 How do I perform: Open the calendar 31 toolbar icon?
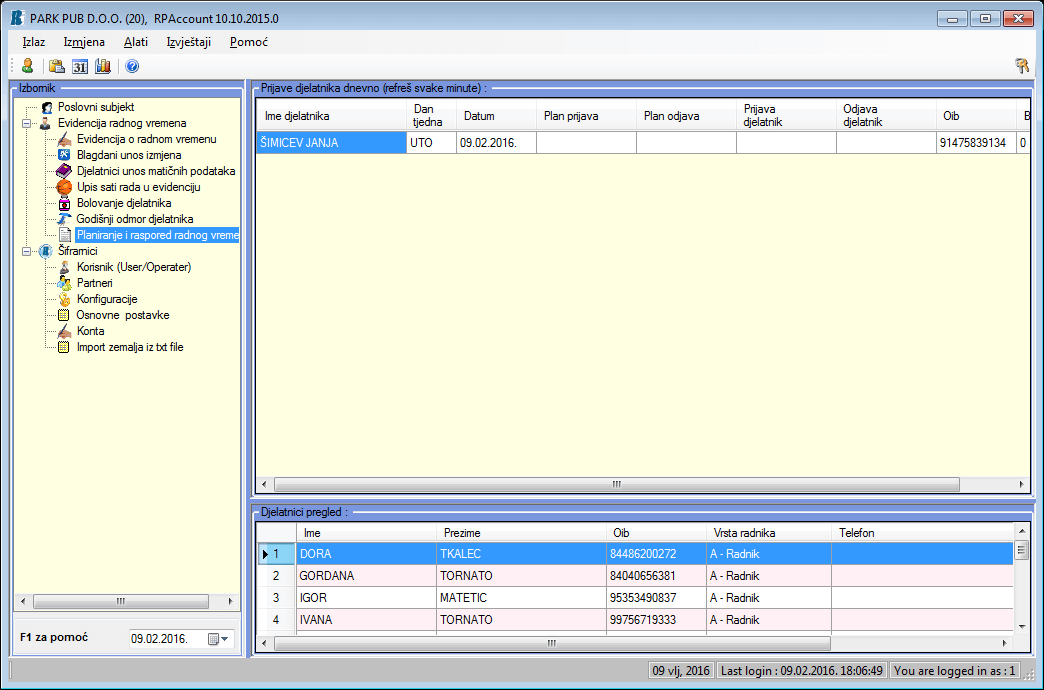click(x=80, y=66)
